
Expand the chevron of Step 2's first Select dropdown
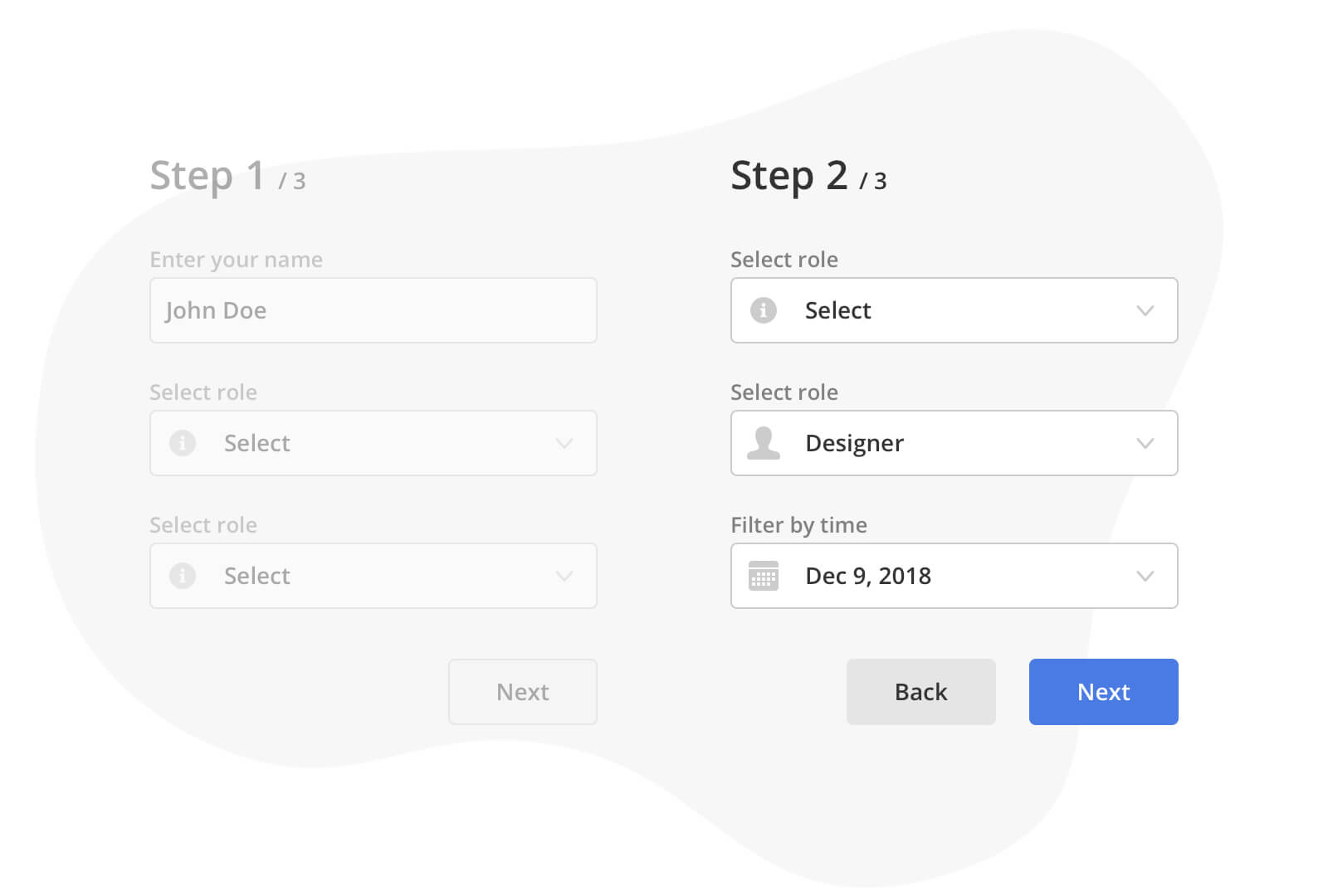pyautogui.click(x=1145, y=310)
